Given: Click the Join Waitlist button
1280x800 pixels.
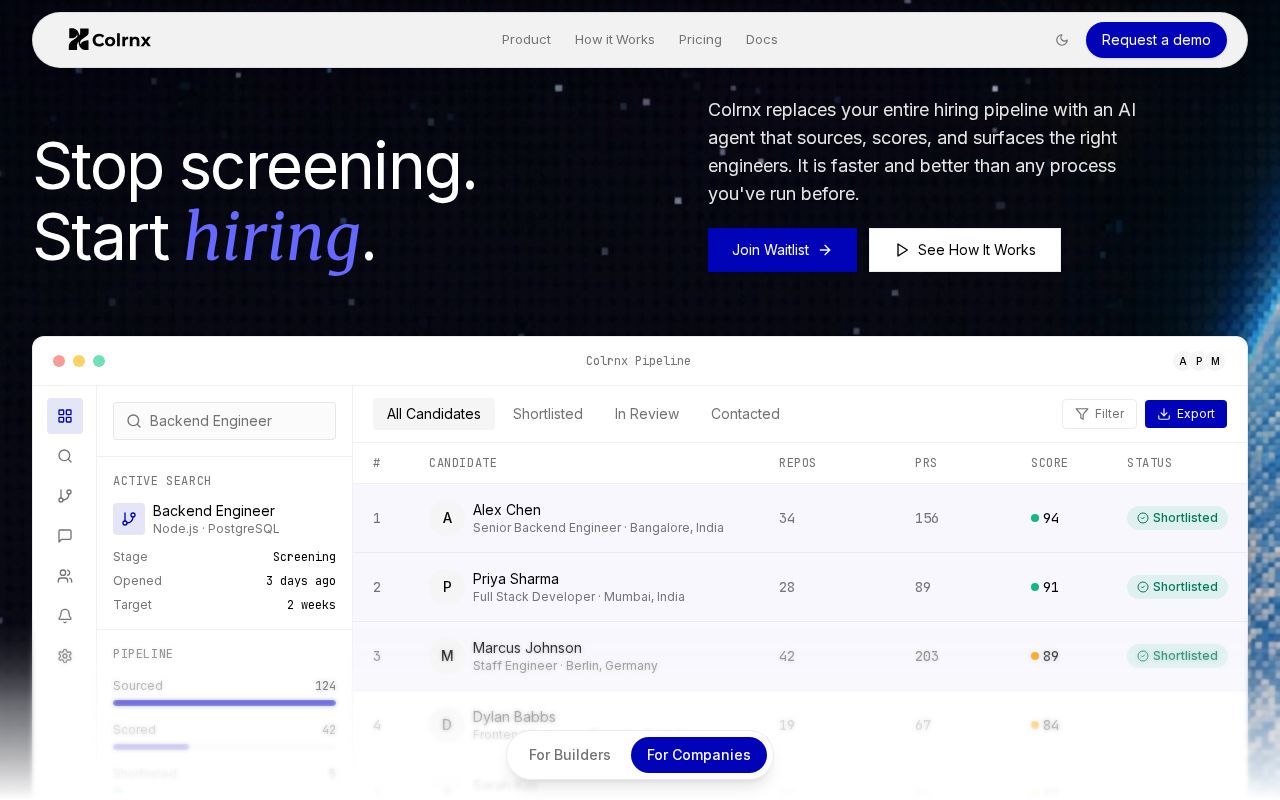Looking at the screenshot, I should click(x=782, y=250).
